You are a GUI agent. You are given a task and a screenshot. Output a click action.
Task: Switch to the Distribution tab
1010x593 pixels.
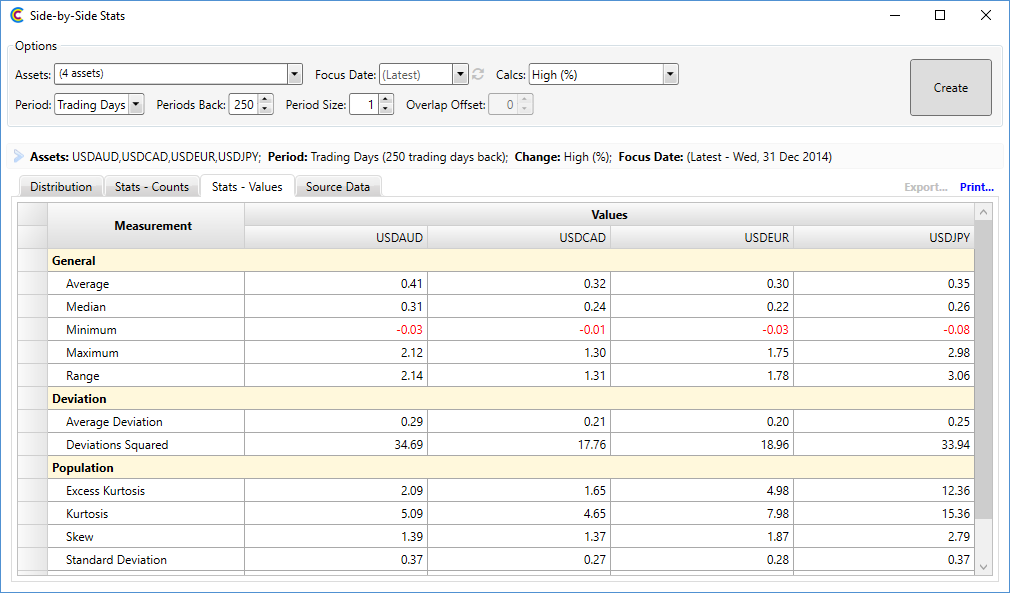[x=61, y=187]
